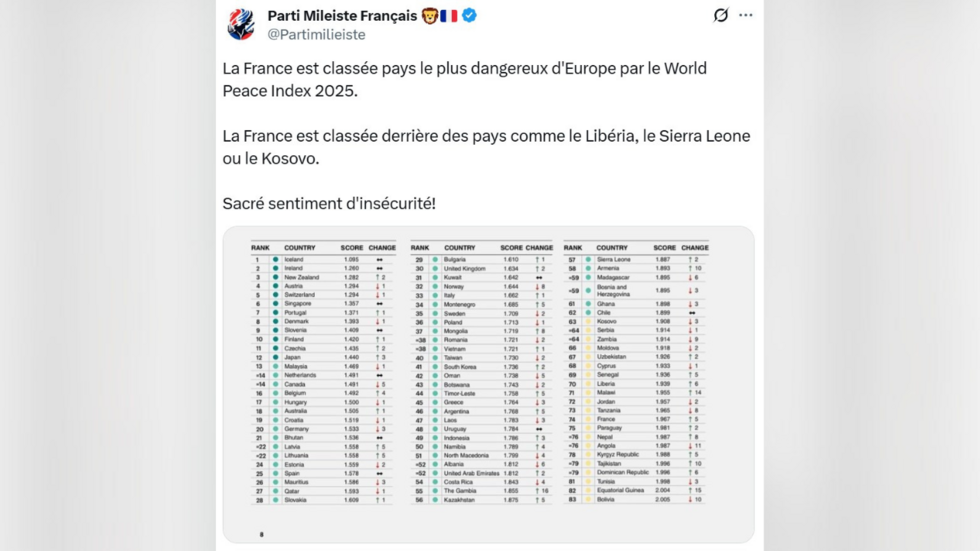Open the @Partimilieiste handle link
Image resolution: width=980 pixels, height=551 pixels.
(316, 34)
